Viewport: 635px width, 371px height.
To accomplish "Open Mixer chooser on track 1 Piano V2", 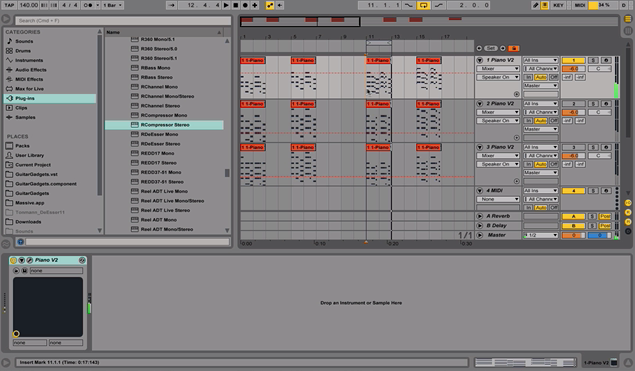I will pos(498,68).
